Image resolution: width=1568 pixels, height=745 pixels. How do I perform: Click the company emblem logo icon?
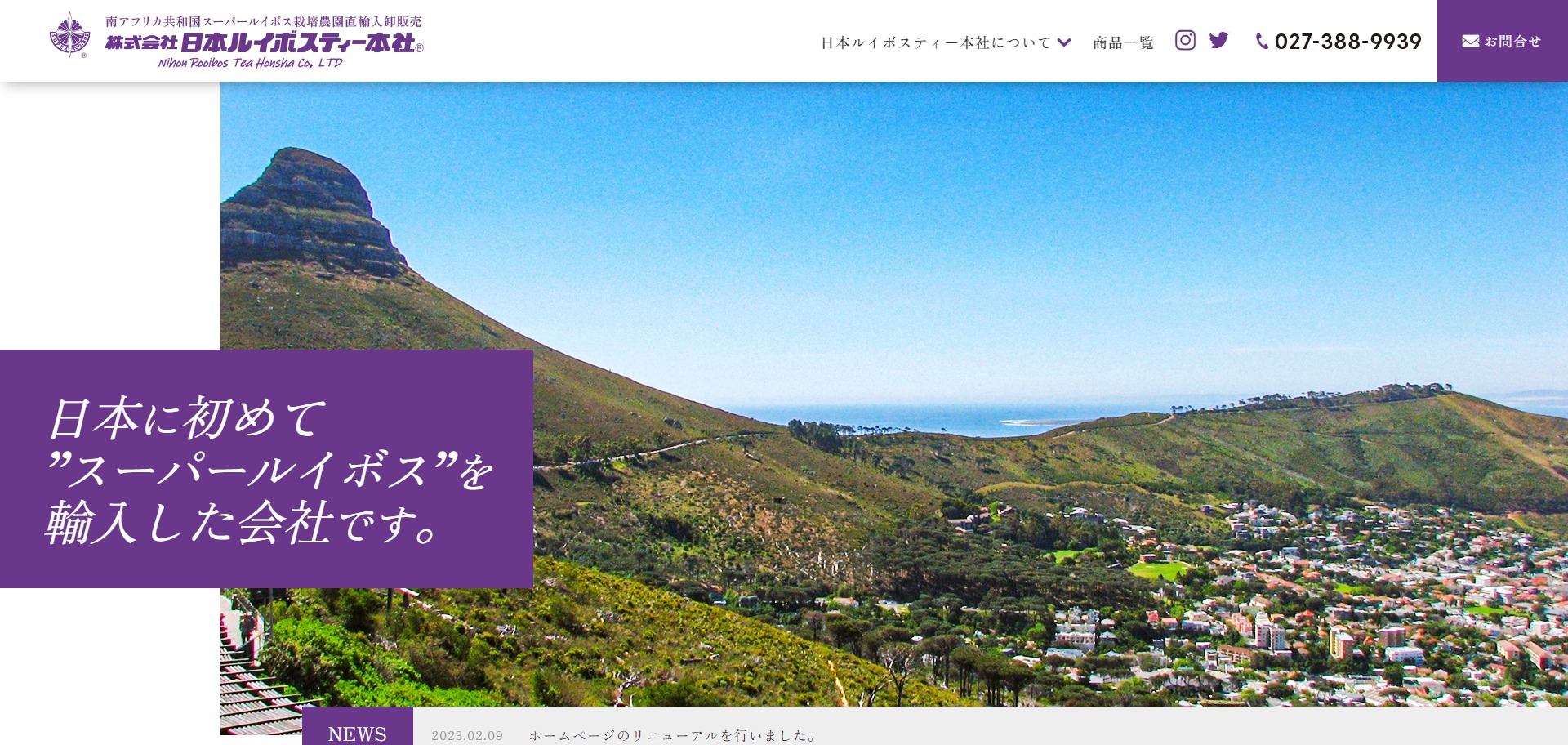point(69,36)
